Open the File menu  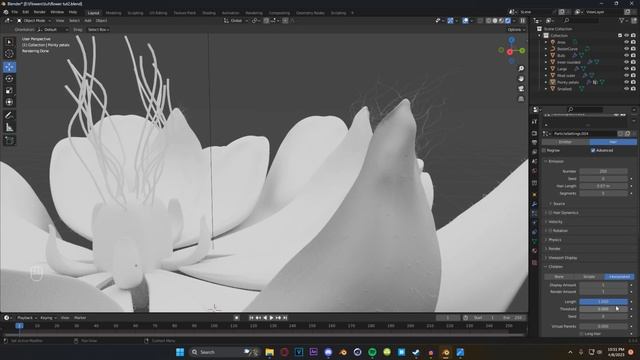[x=15, y=12]
